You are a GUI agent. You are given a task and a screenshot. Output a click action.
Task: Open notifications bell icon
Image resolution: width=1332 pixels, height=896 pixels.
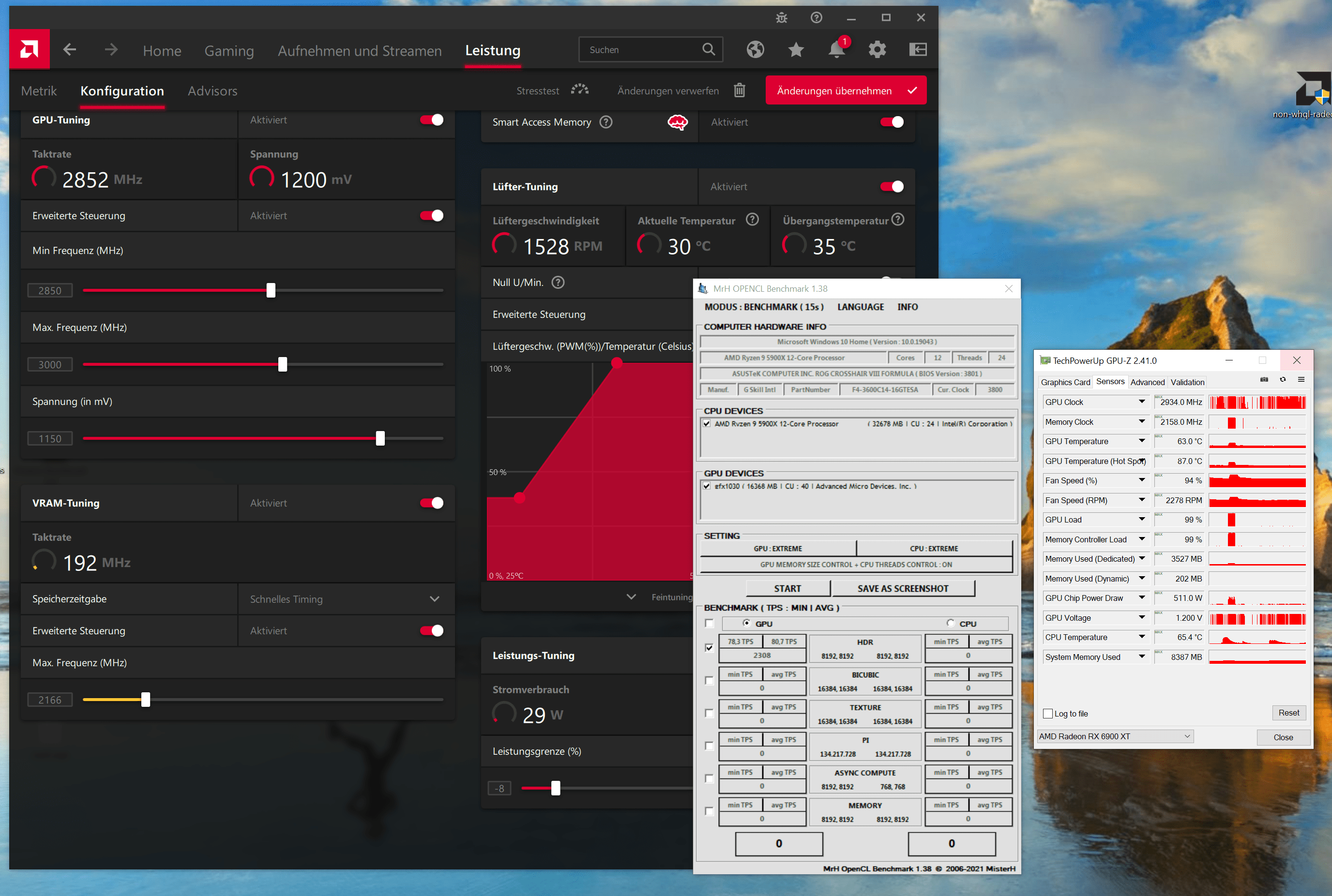click(836, 50)
